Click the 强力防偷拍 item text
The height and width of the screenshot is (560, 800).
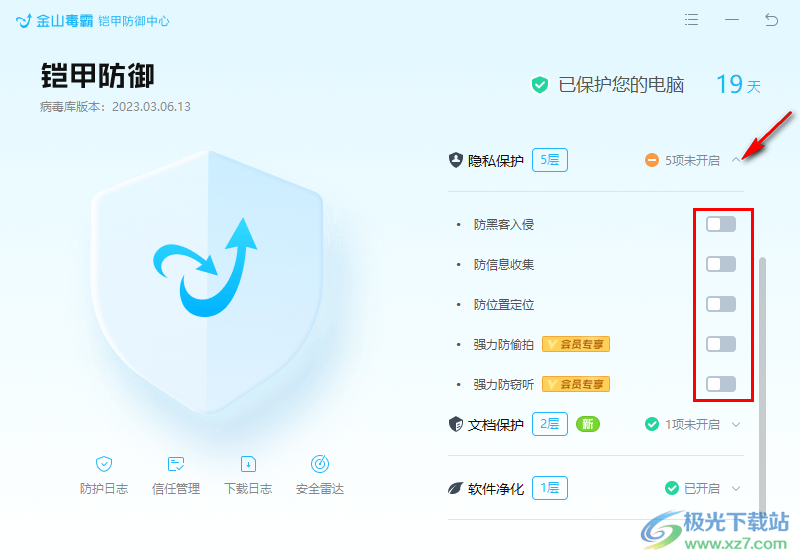504,344
